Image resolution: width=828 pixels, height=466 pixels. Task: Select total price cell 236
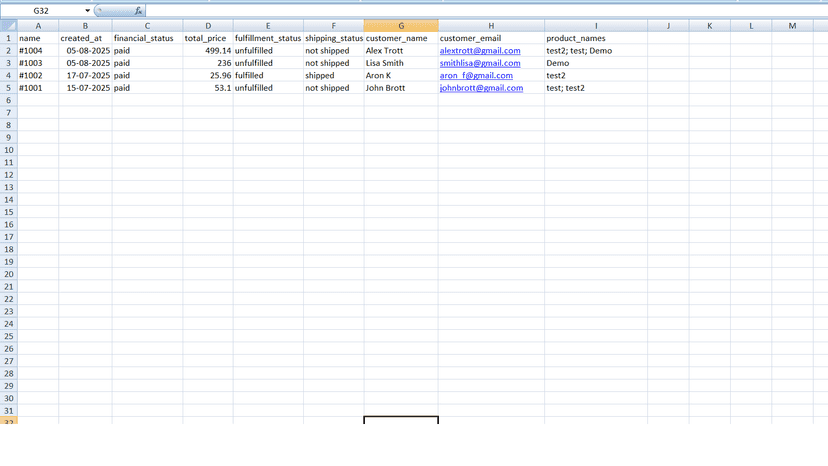(x=208, y=63)
